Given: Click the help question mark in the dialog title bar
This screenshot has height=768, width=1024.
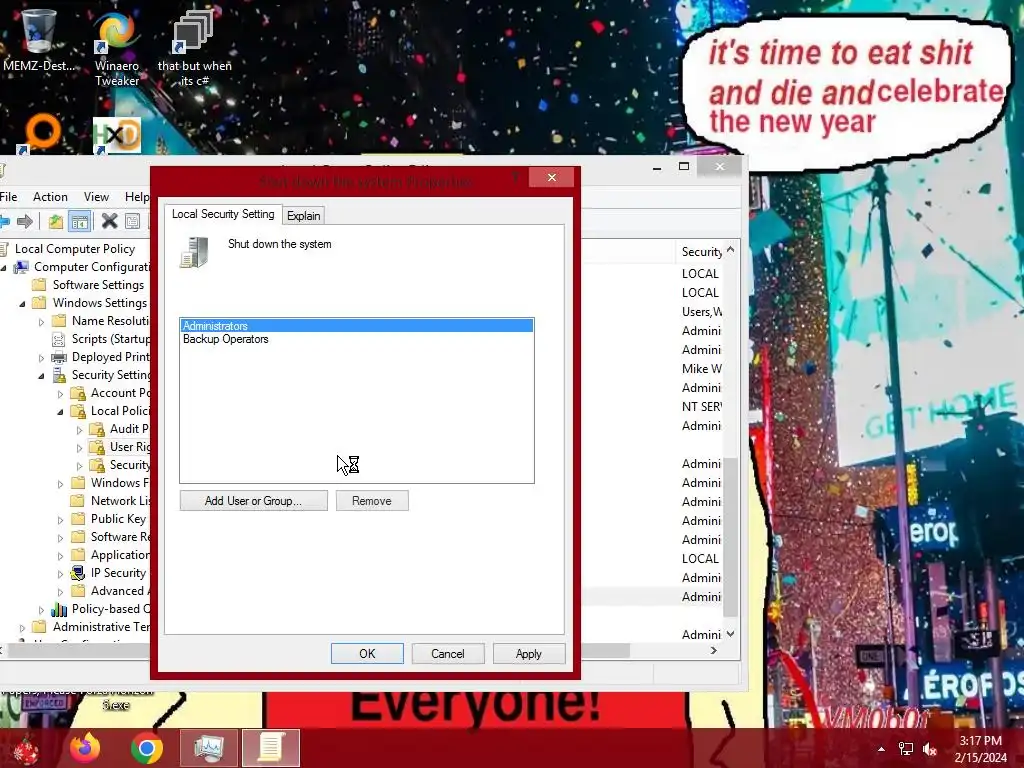Looking at the screenshot, I should point(515,178).
